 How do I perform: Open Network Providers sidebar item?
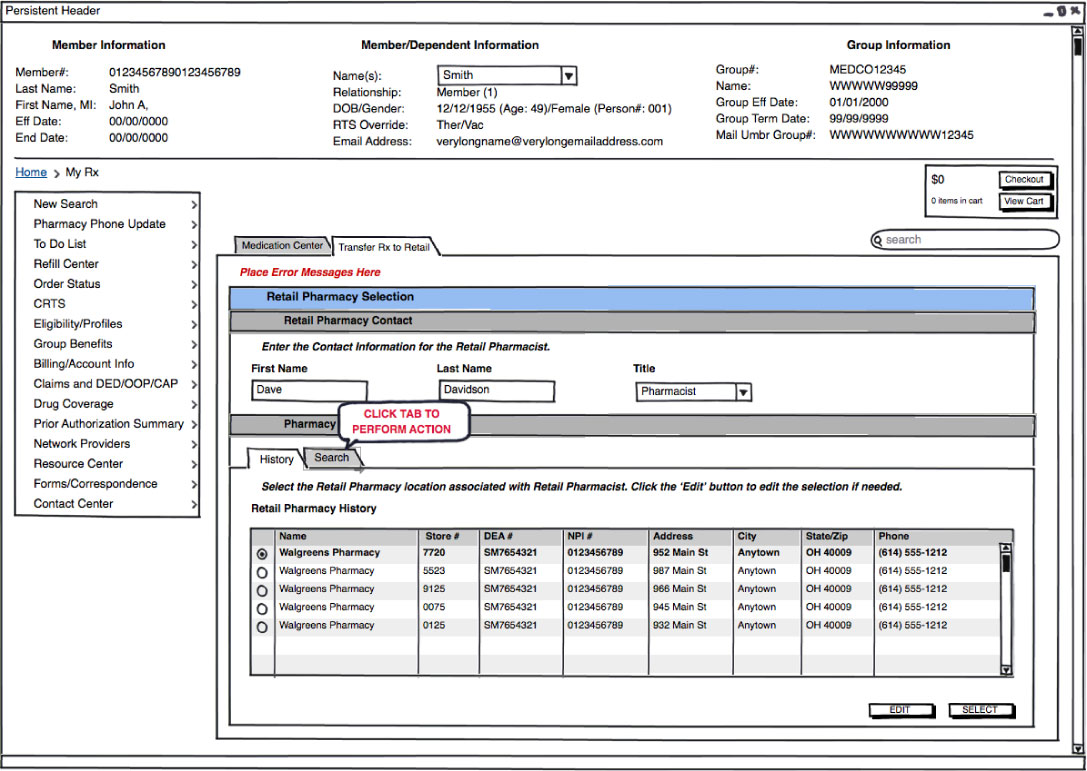pos(107,444)
